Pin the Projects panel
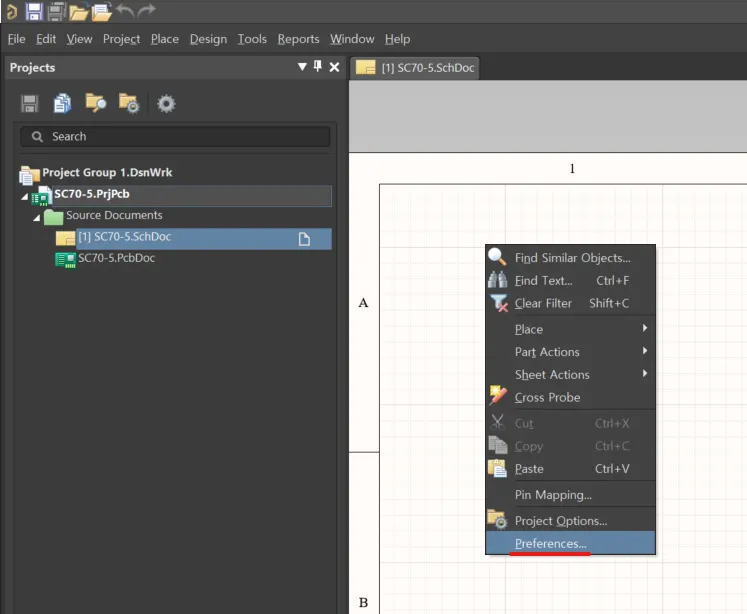 pos(318,67)
